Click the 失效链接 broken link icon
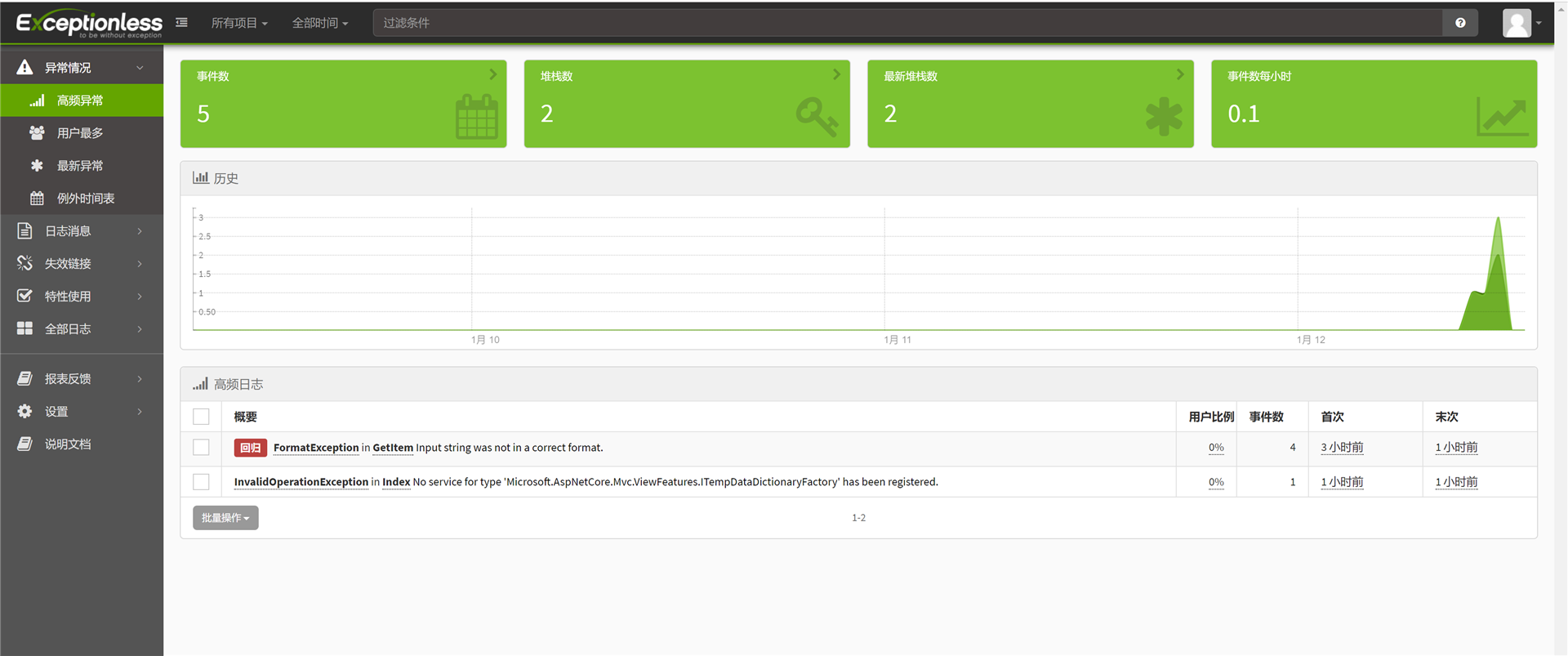The image size is (1568, 656). pos(24,263)
